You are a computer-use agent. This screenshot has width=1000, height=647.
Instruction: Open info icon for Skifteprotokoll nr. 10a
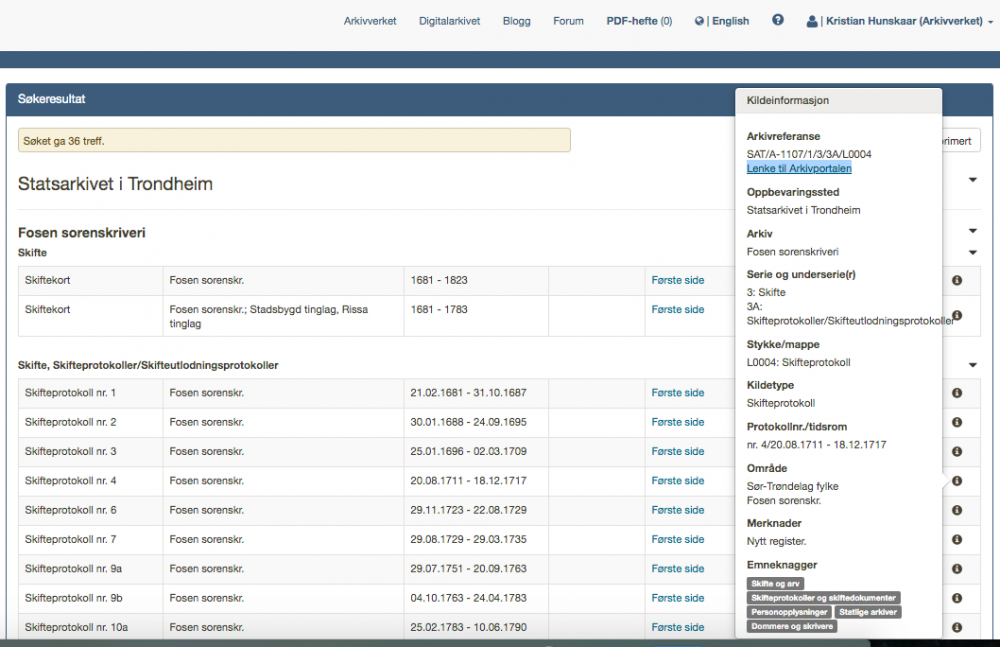point(957,628)
